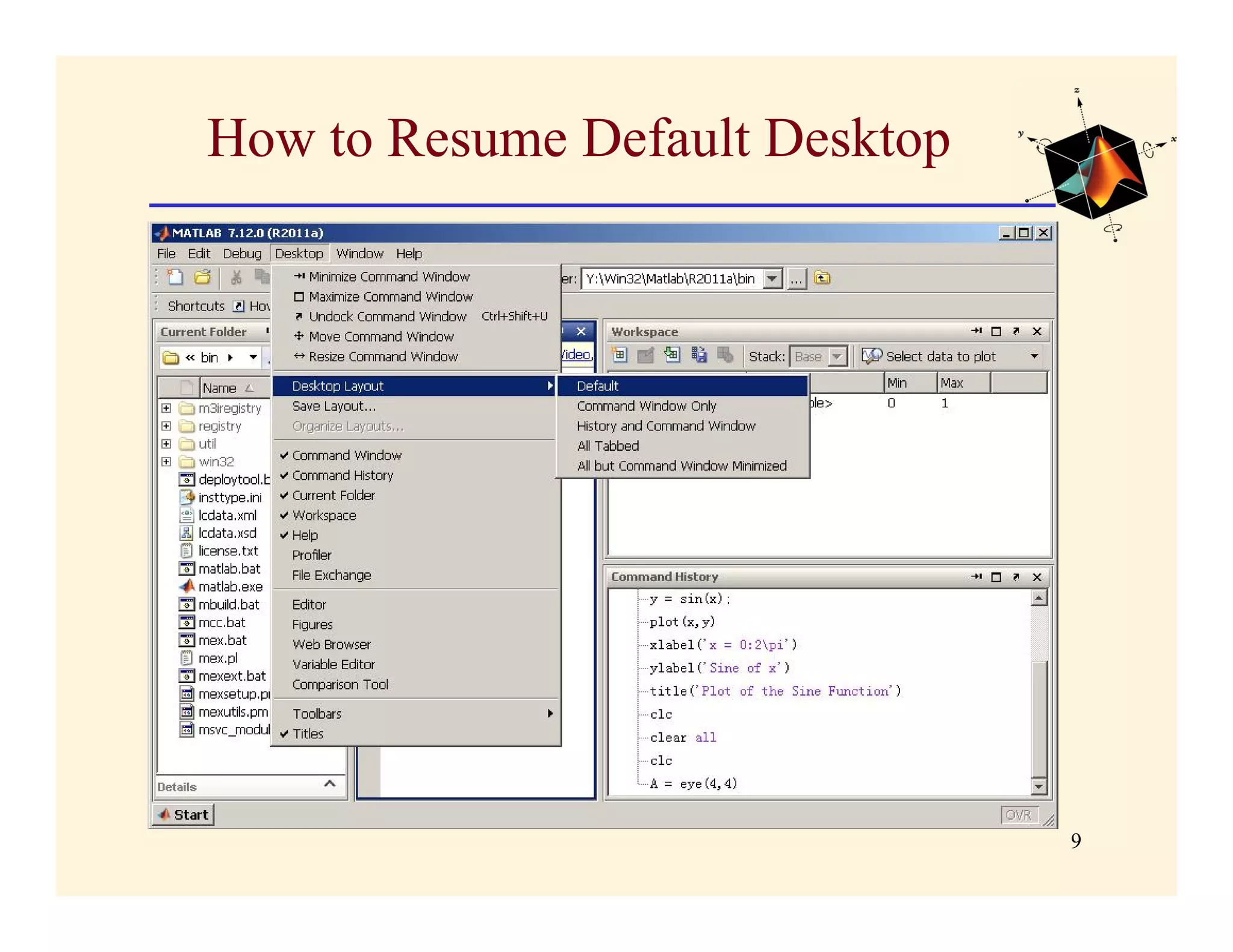The height and width of the screenshot is (952, 1233).
Task: Expand the Desktop Layout submenu
Action: (415, 386)
